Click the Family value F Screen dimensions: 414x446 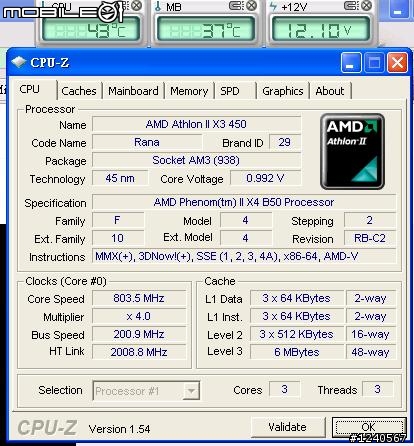117,220
